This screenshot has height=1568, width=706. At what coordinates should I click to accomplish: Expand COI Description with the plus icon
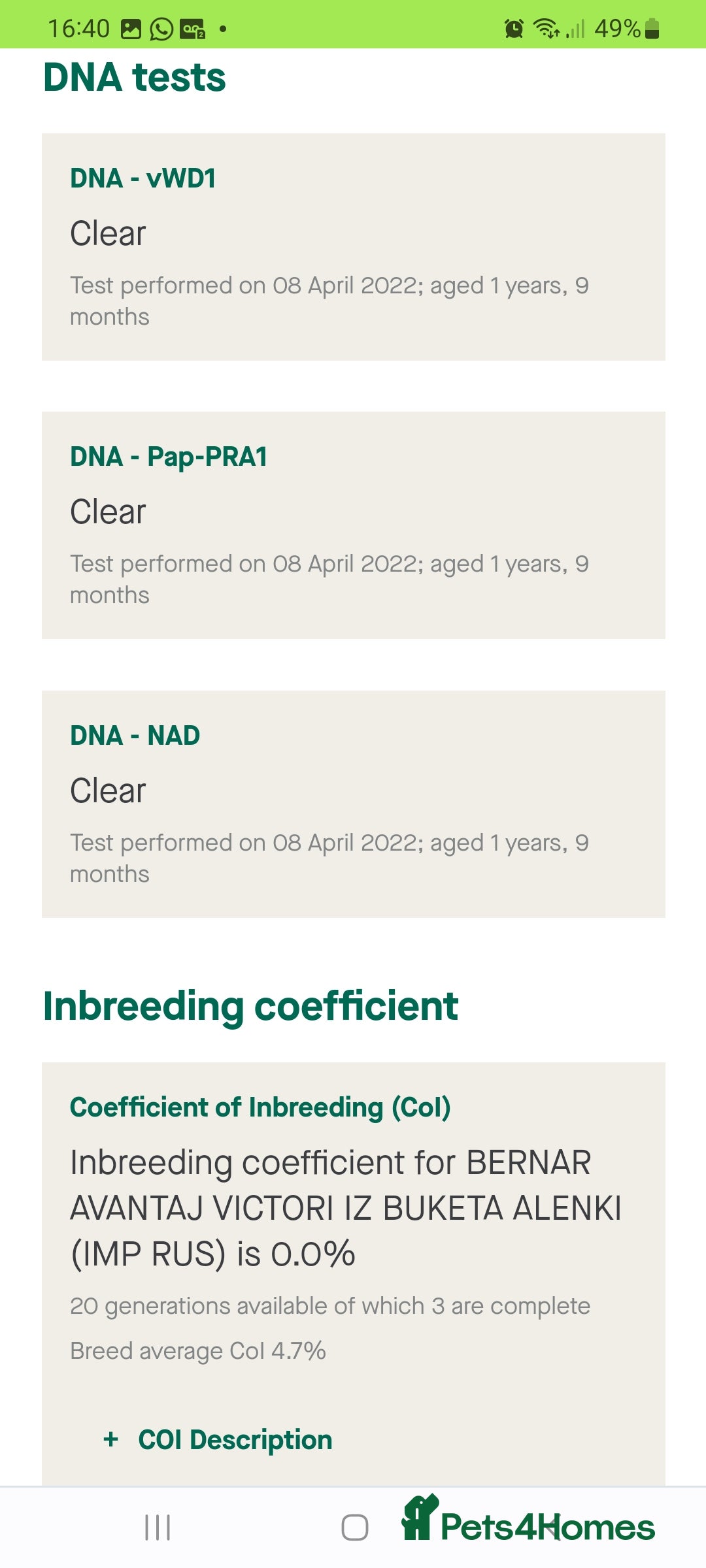111,1439
